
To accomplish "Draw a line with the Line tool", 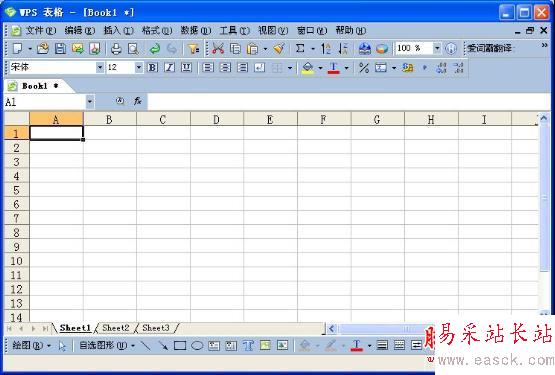I will pyautogui.click(x=146, y=345).
